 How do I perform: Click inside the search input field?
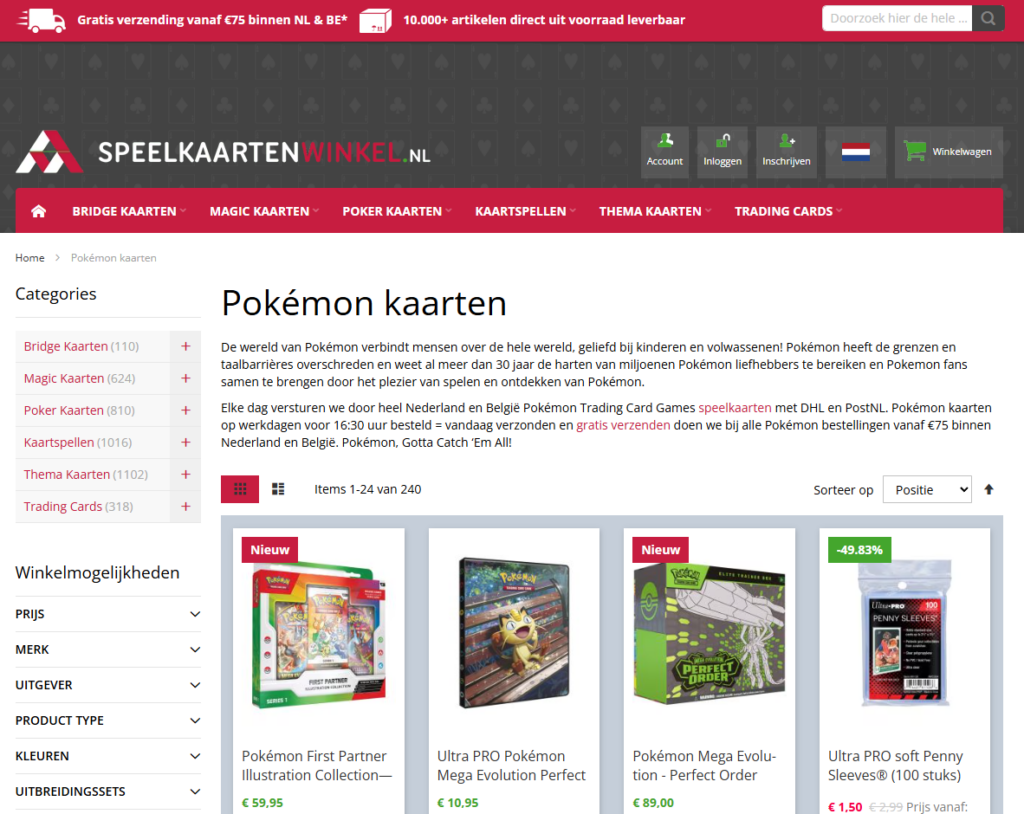click(x=895, y=18)
